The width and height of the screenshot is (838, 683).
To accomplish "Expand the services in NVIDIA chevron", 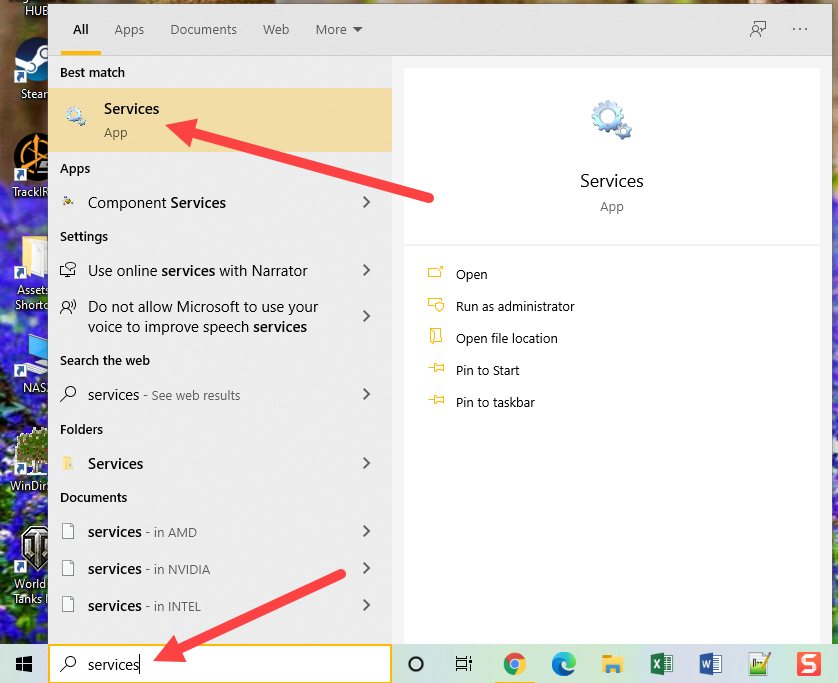I will (366, 568).
